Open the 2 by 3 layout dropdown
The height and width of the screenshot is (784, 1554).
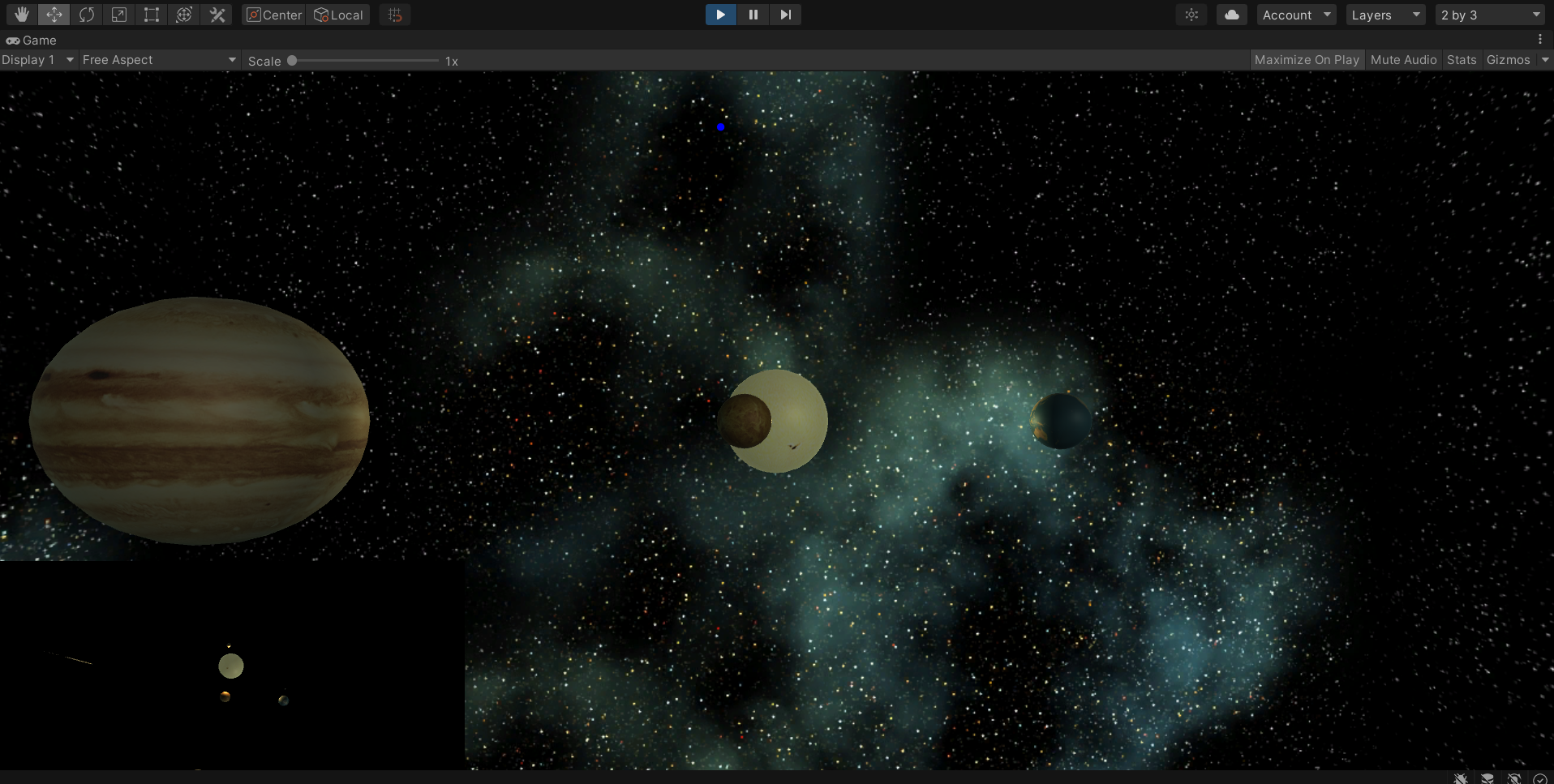(x=1490, y=15)
